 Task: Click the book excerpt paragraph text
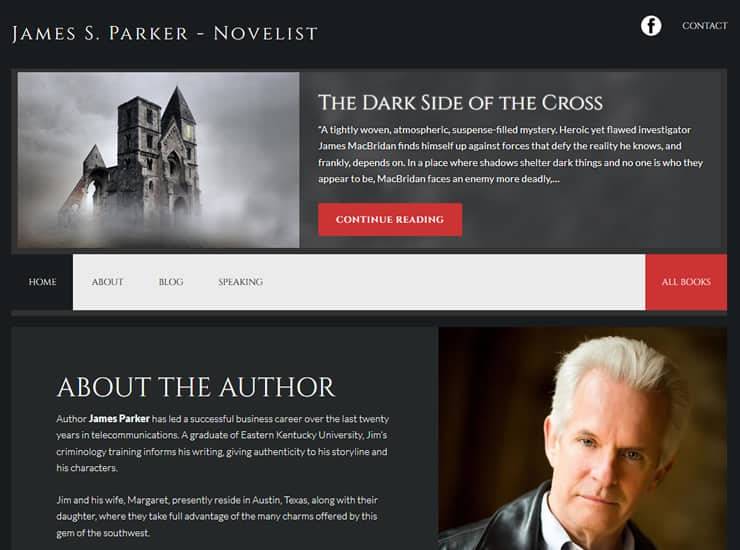pos(510,154)
